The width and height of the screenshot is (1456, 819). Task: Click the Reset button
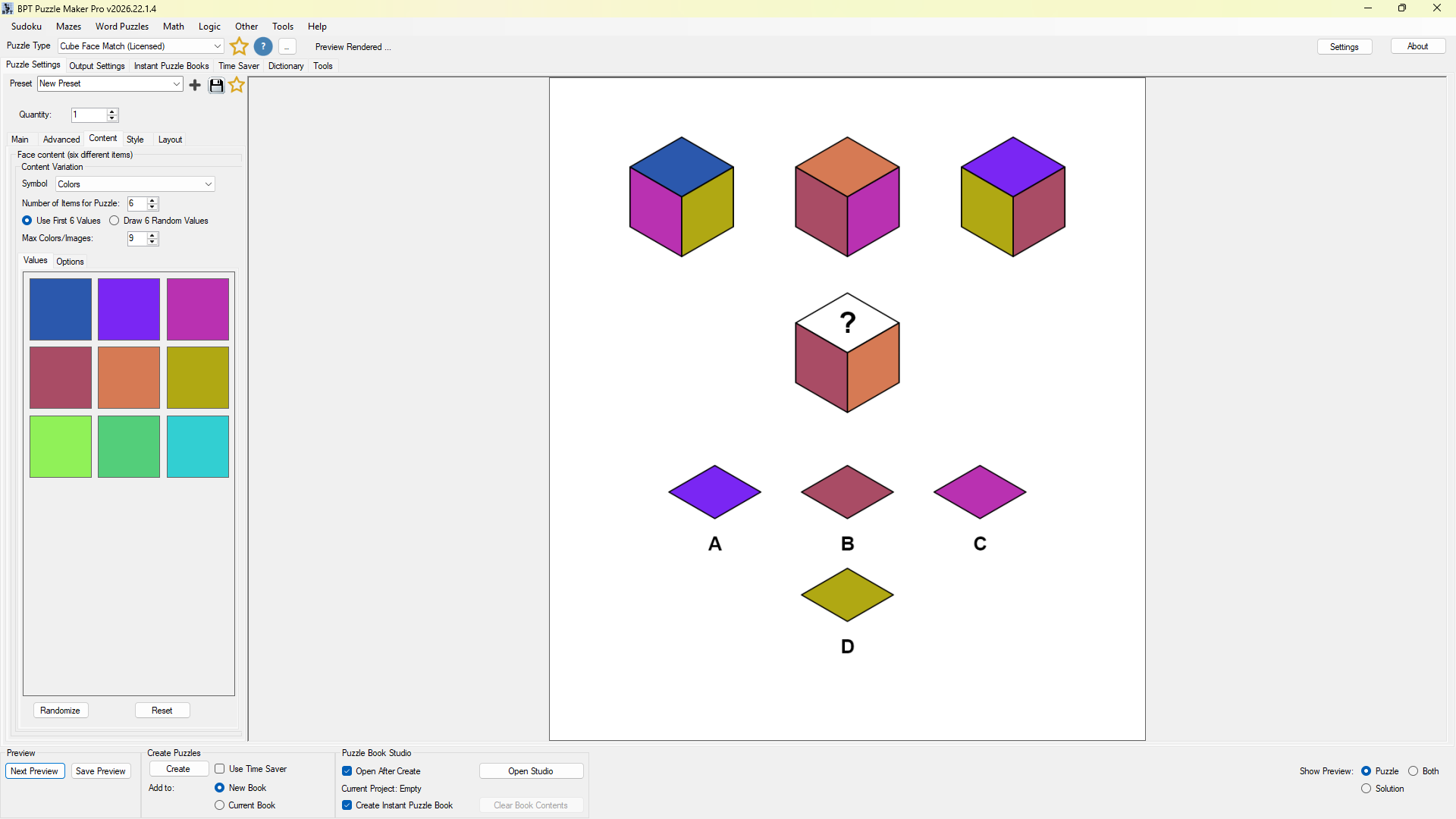pyautogui.click(x=162, y=711)
